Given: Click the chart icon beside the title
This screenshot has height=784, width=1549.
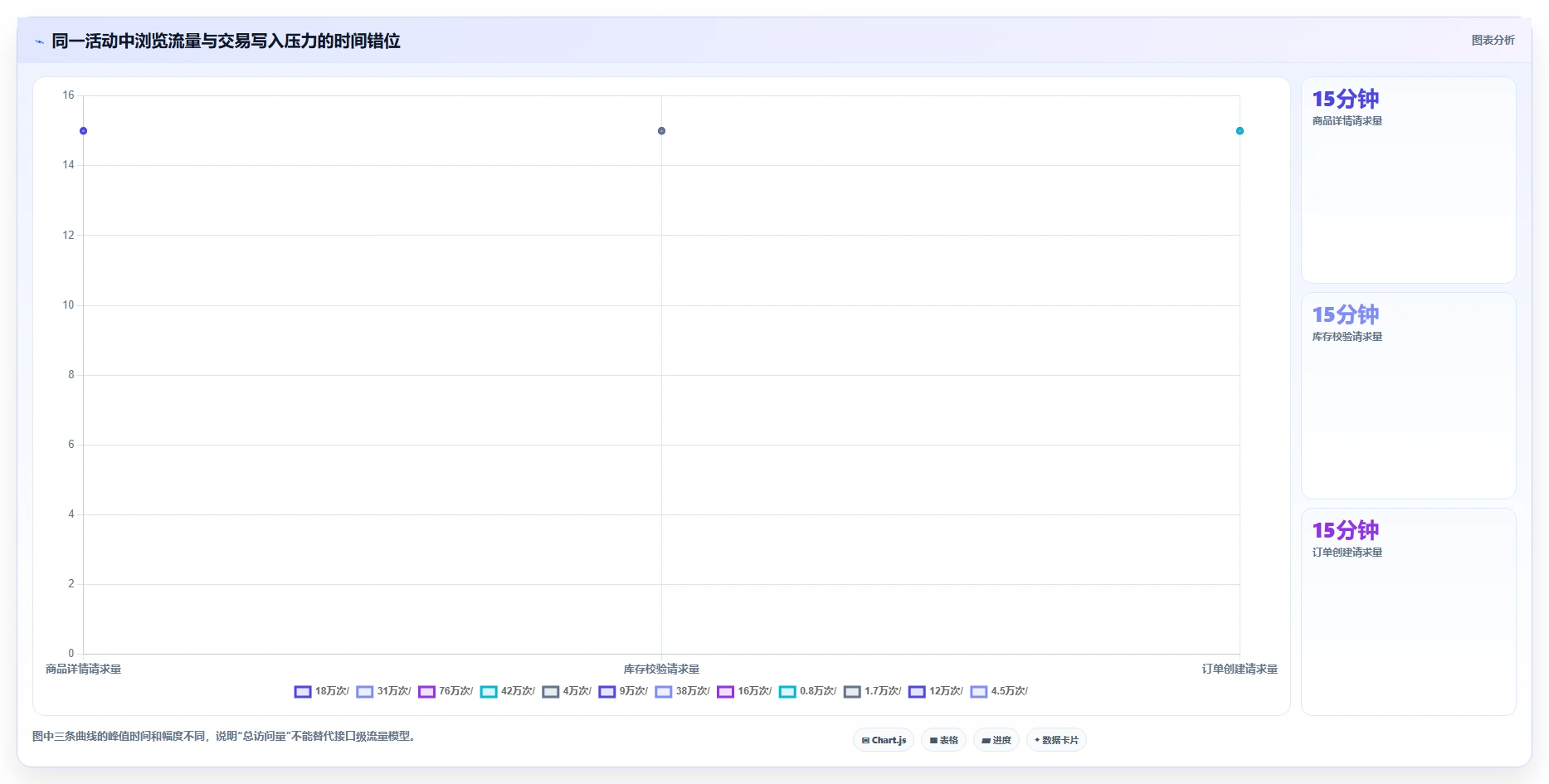Looking at the screenshot, I should click(39, 41).
